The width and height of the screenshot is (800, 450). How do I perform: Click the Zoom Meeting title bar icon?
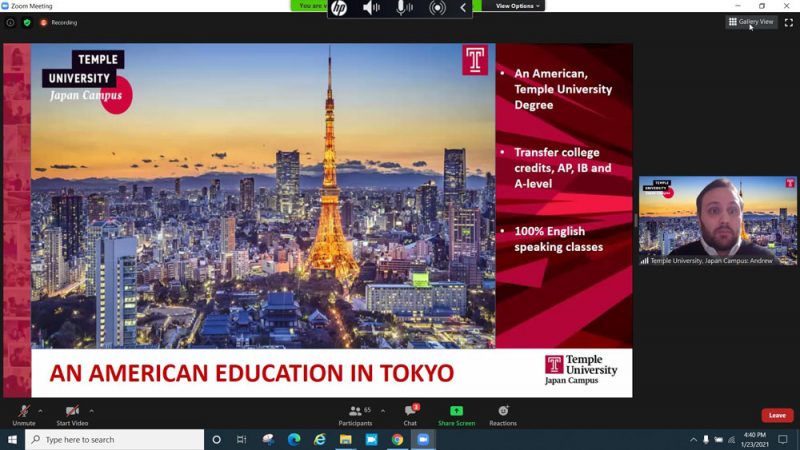(x=5, y=6)
